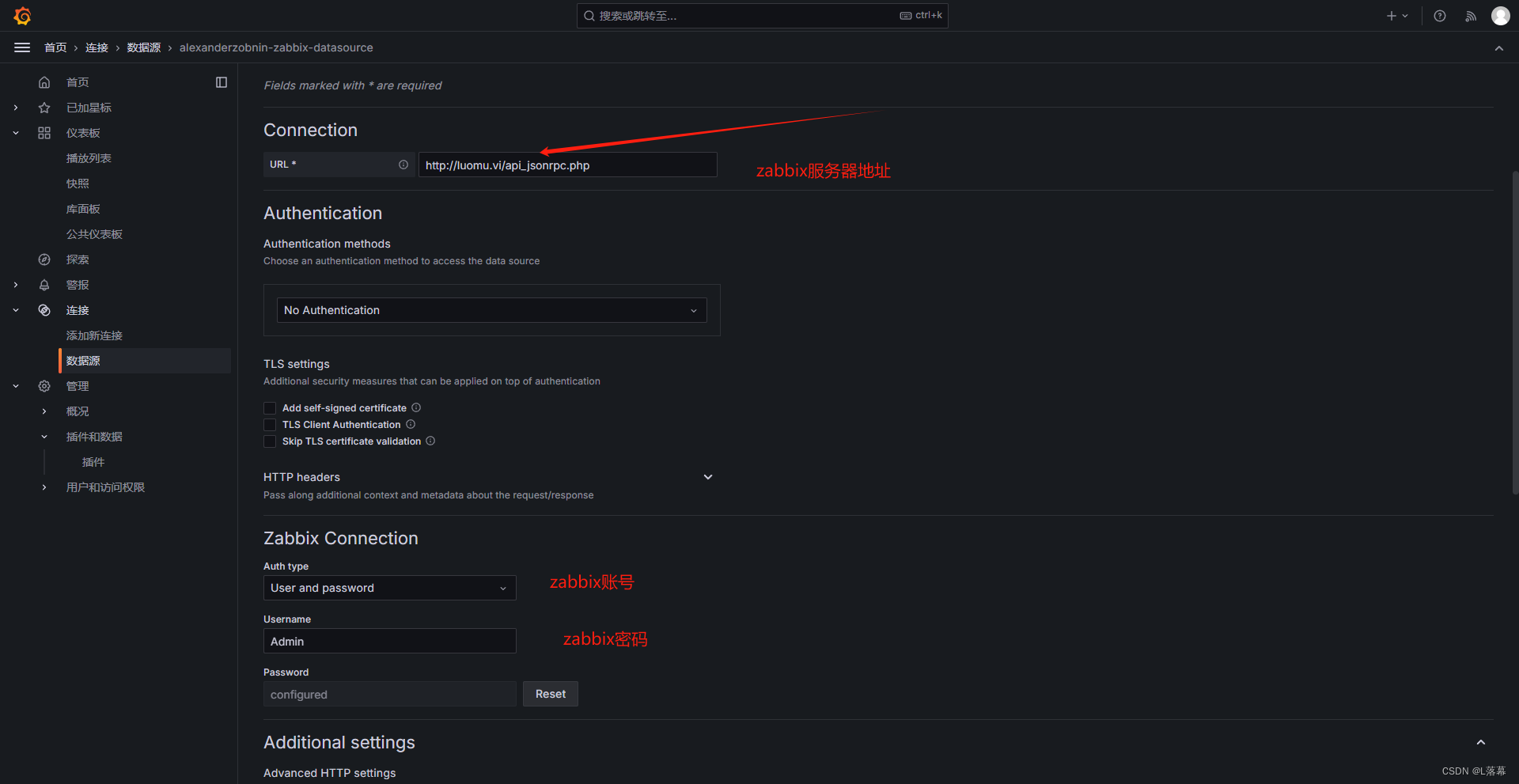1519x784 pixels.
Task: Click the dashboards grid icon
Action: 44,133
